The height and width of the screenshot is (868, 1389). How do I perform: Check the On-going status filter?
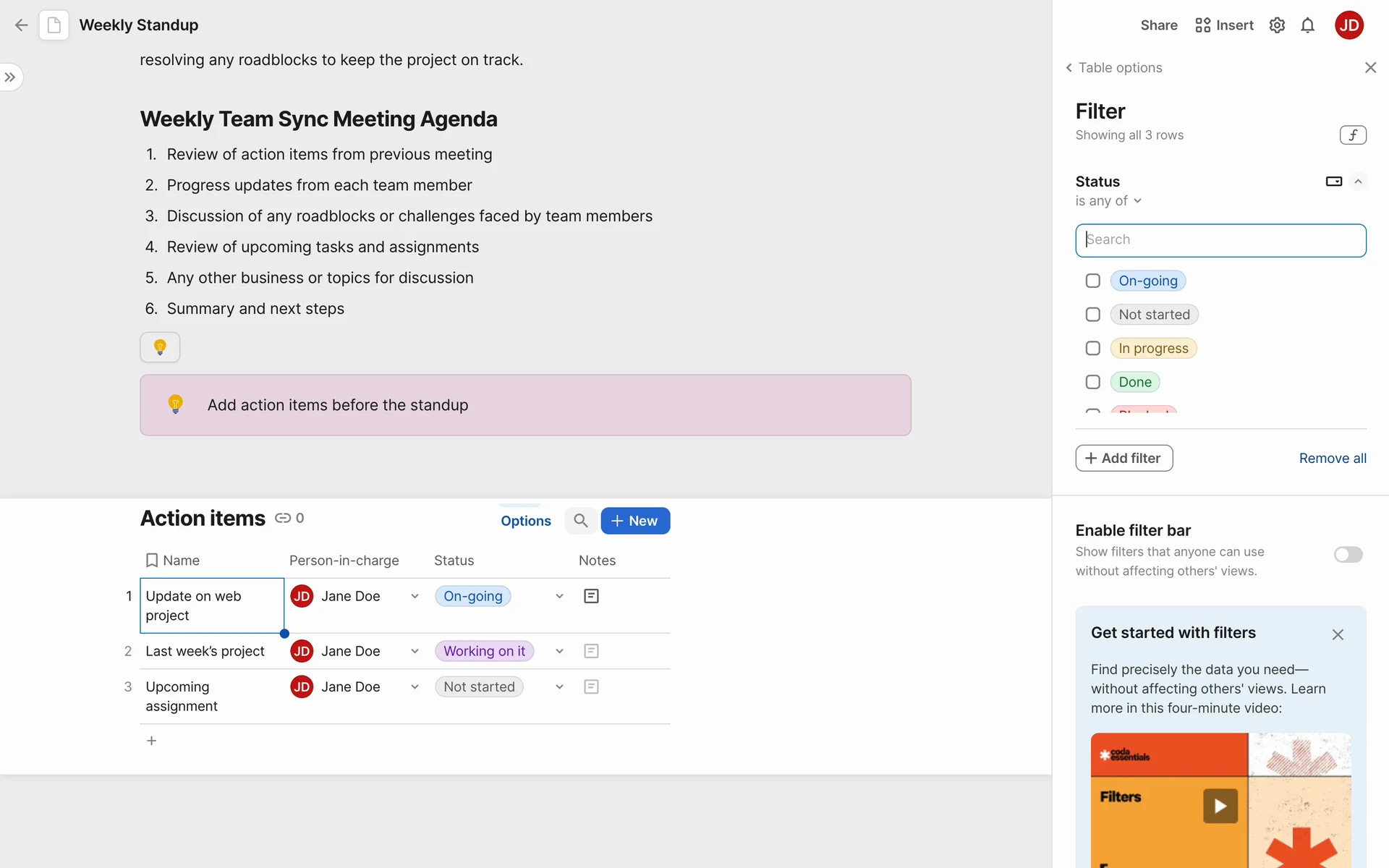pyautogui.click(x=1092, y=281)
